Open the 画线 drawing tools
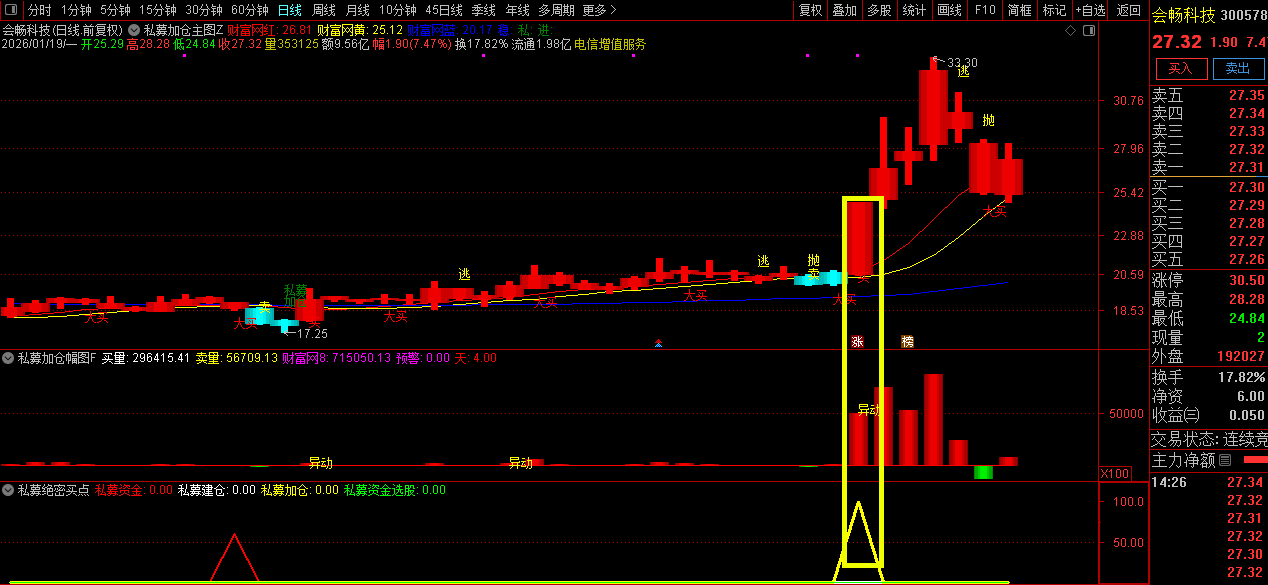 (x=949, y=10)
